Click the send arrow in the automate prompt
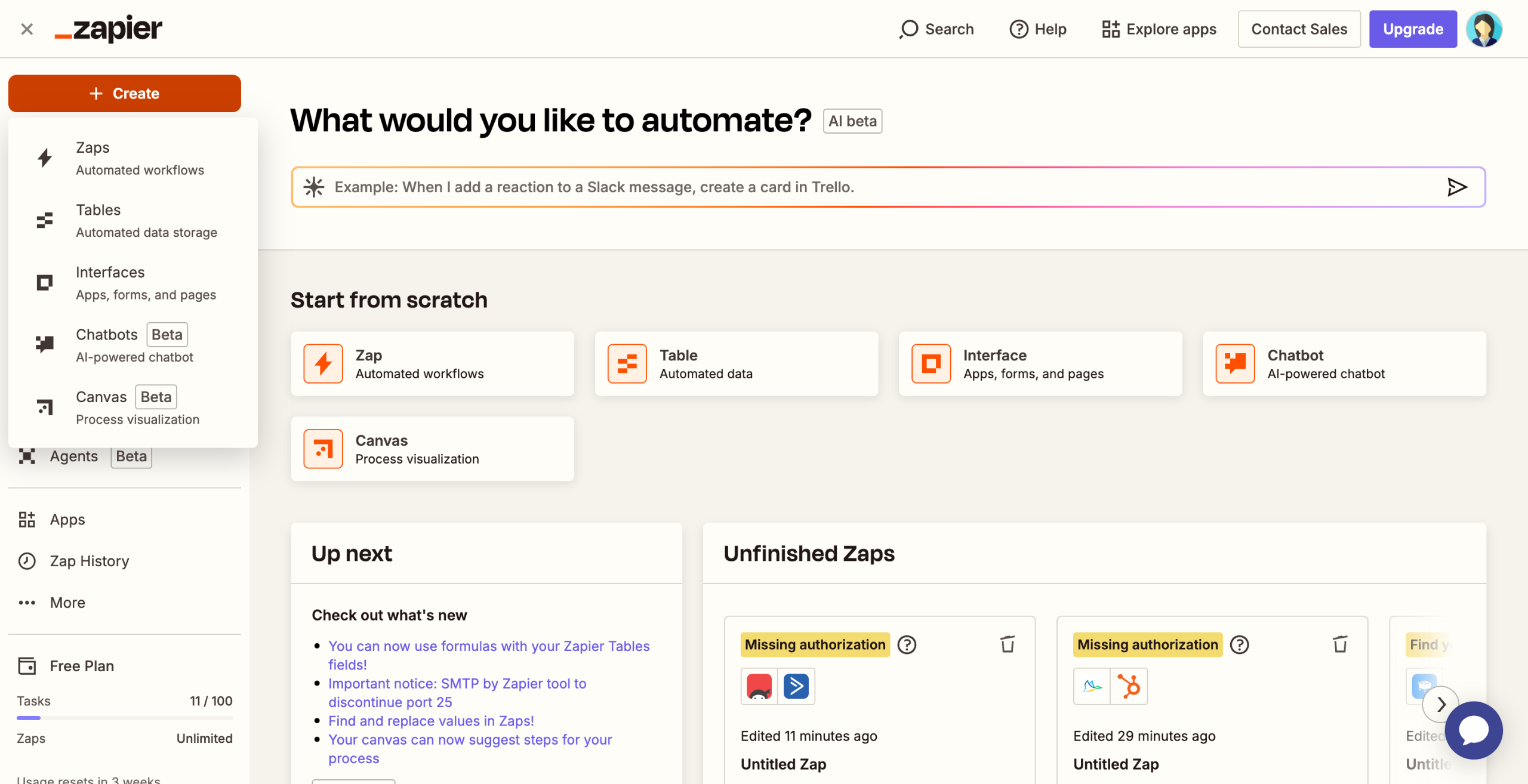 pyautogui.click(x=1457, y=187)
